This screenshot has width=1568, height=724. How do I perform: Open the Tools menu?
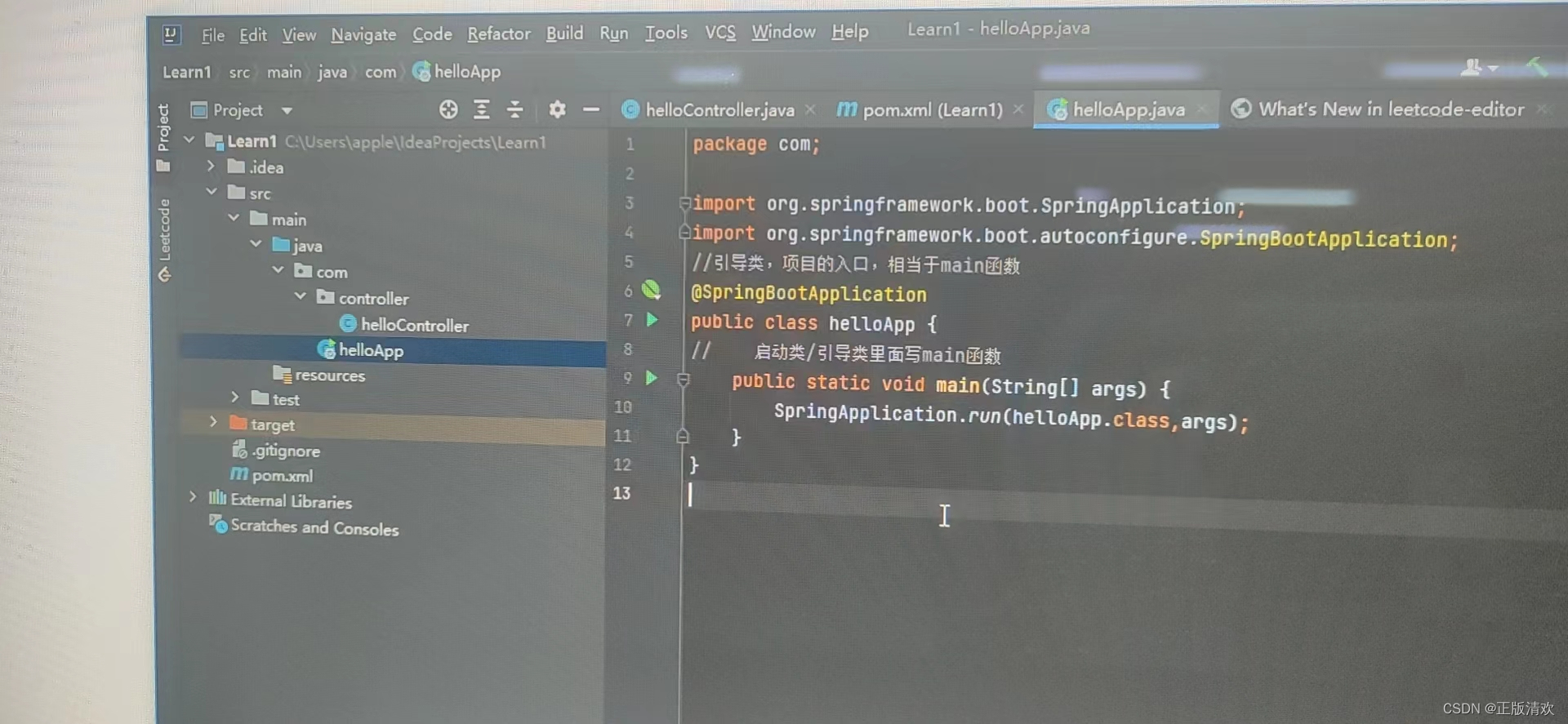[666, 32]
